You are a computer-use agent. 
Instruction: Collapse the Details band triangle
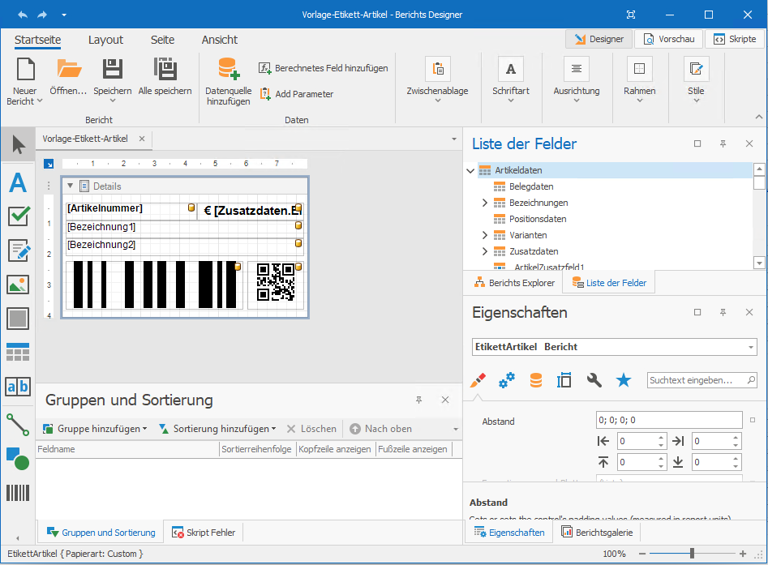[x=70, y=186]
